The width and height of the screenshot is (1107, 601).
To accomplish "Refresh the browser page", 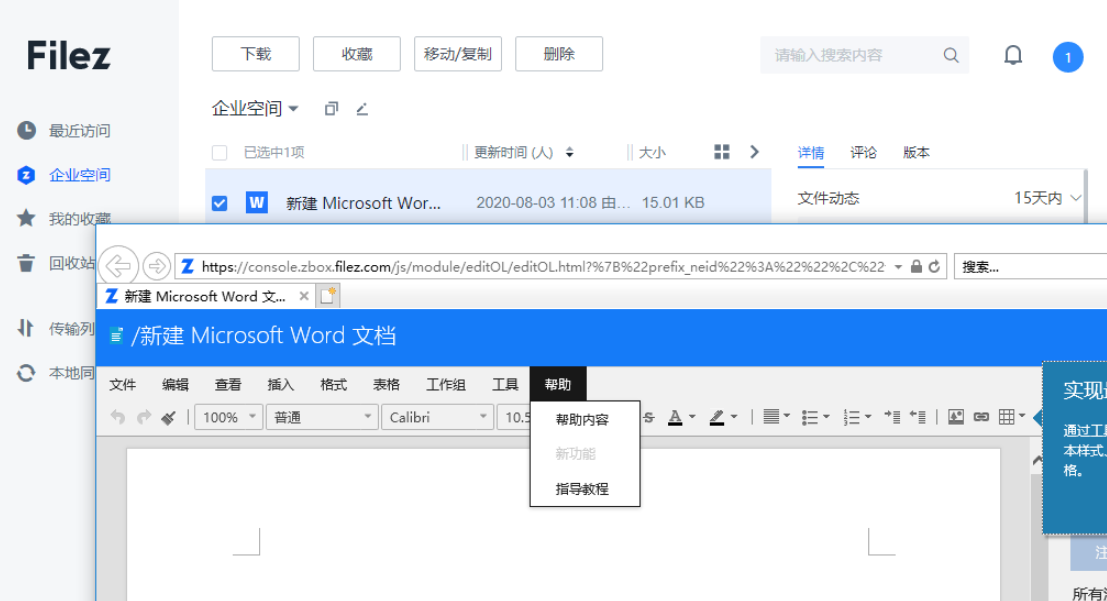I will 934,266.
